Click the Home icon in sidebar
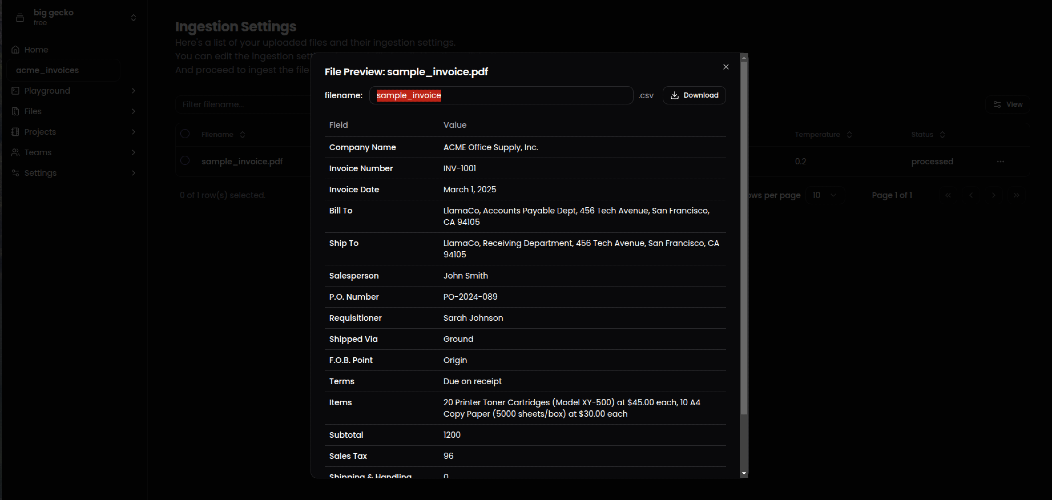1052x500 pixels. click(x=15, y=50)
